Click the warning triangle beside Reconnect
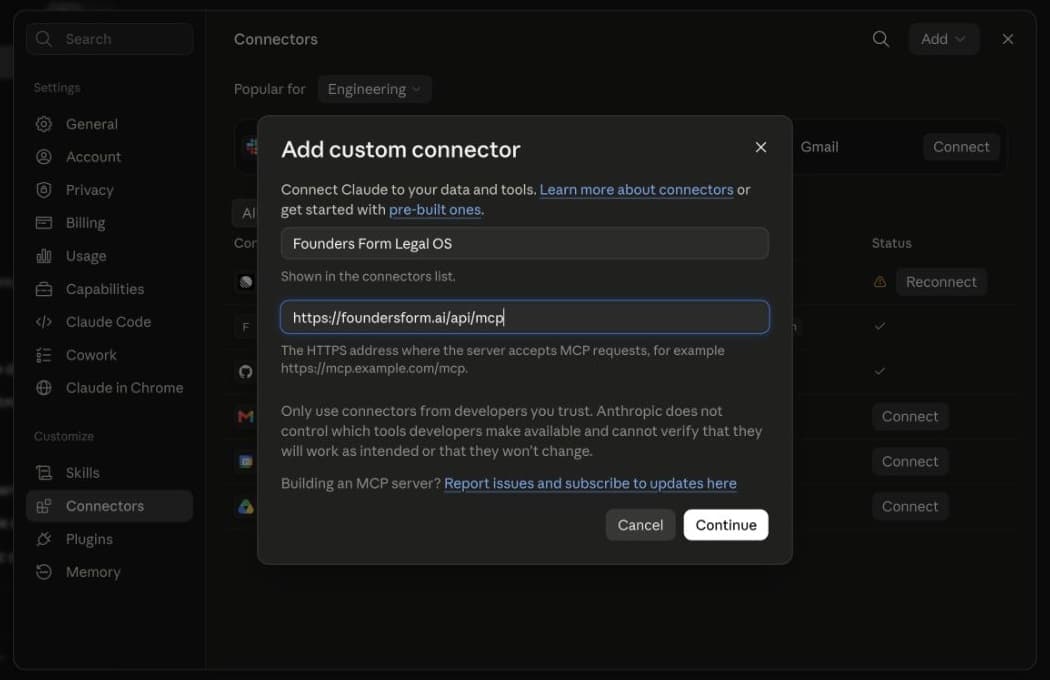This screenshot has width=1050, height=680. [x=880, y=282]
